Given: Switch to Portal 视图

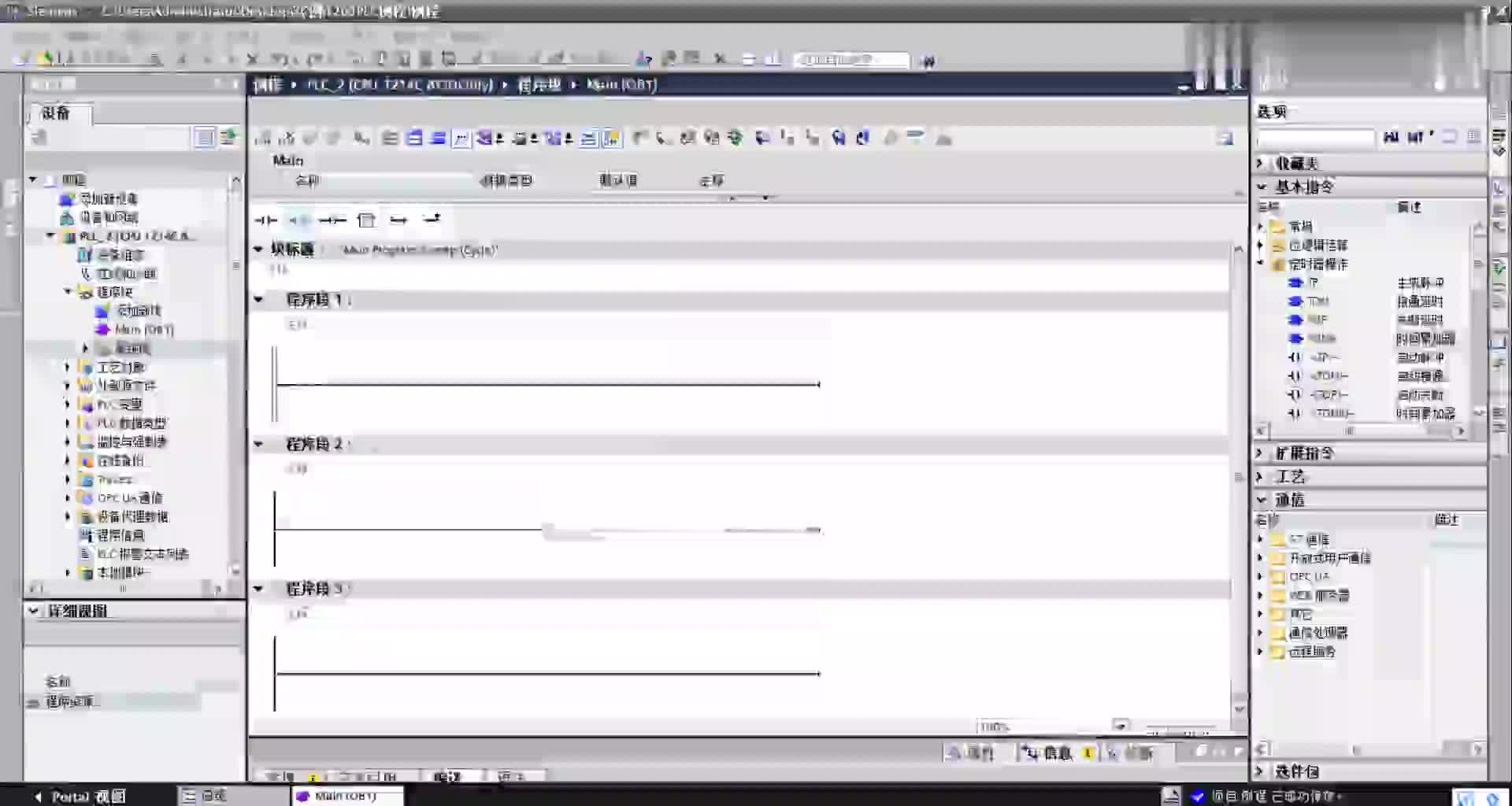Looking at the screenshot, I should (80, 797).
